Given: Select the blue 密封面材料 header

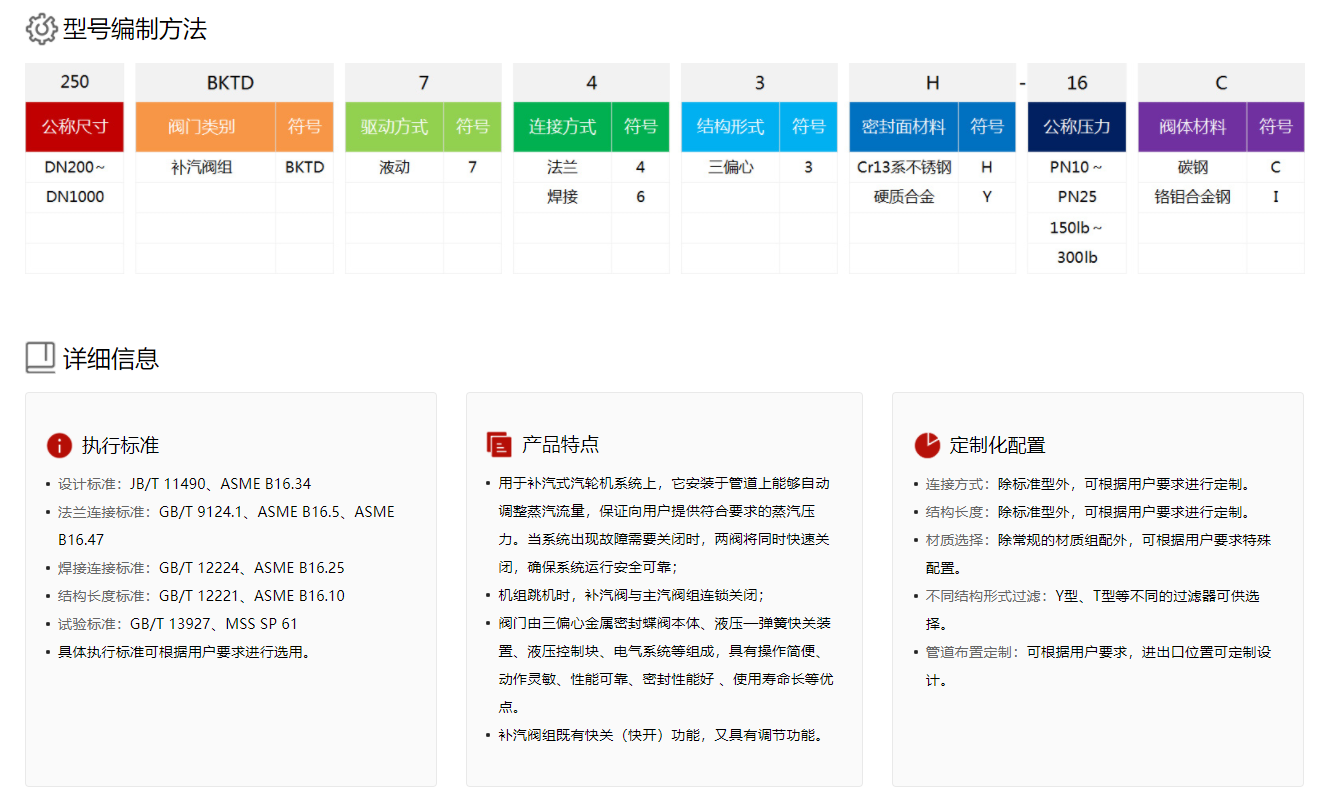Looking at the screenshot, I should point(903,127).
